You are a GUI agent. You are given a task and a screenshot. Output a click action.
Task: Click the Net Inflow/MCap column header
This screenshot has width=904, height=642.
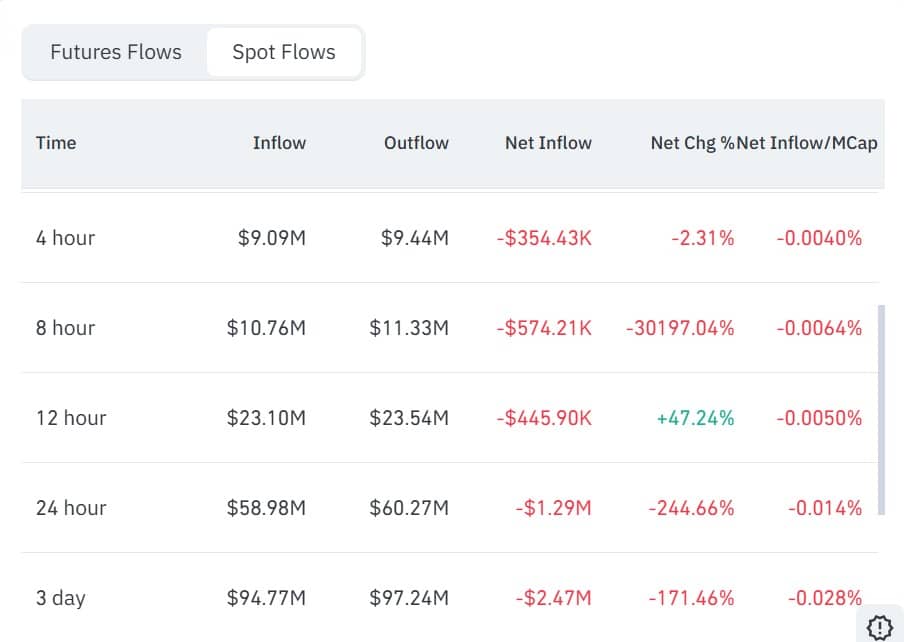808,143
